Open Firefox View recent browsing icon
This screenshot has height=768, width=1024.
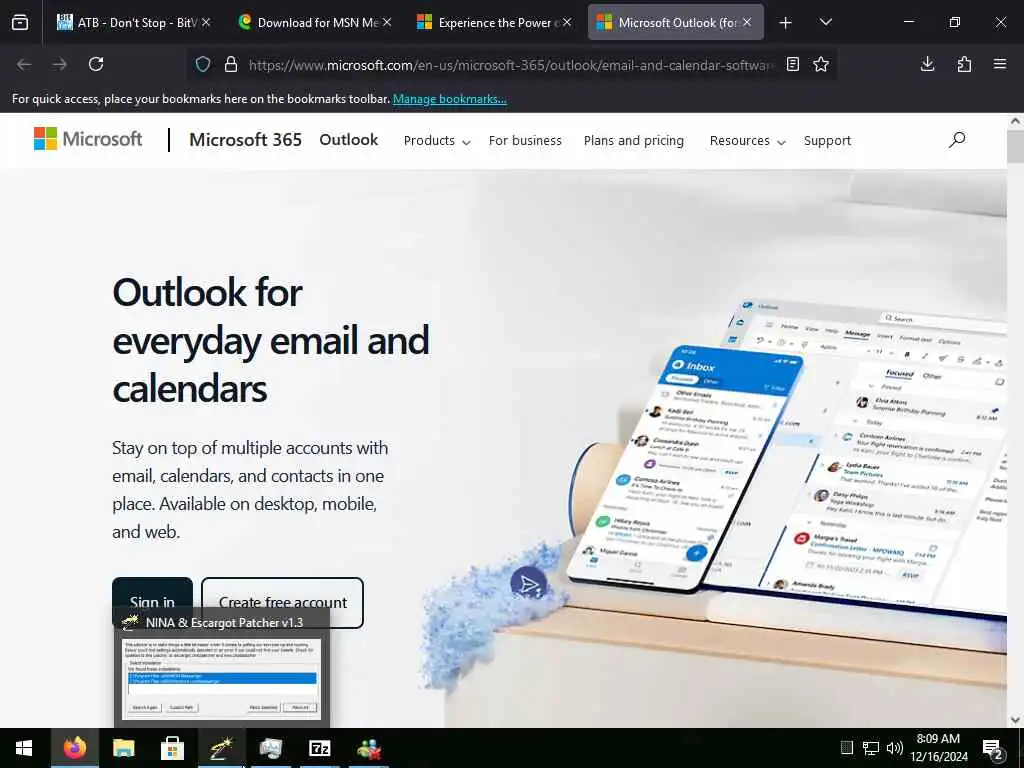coord(20,23)
